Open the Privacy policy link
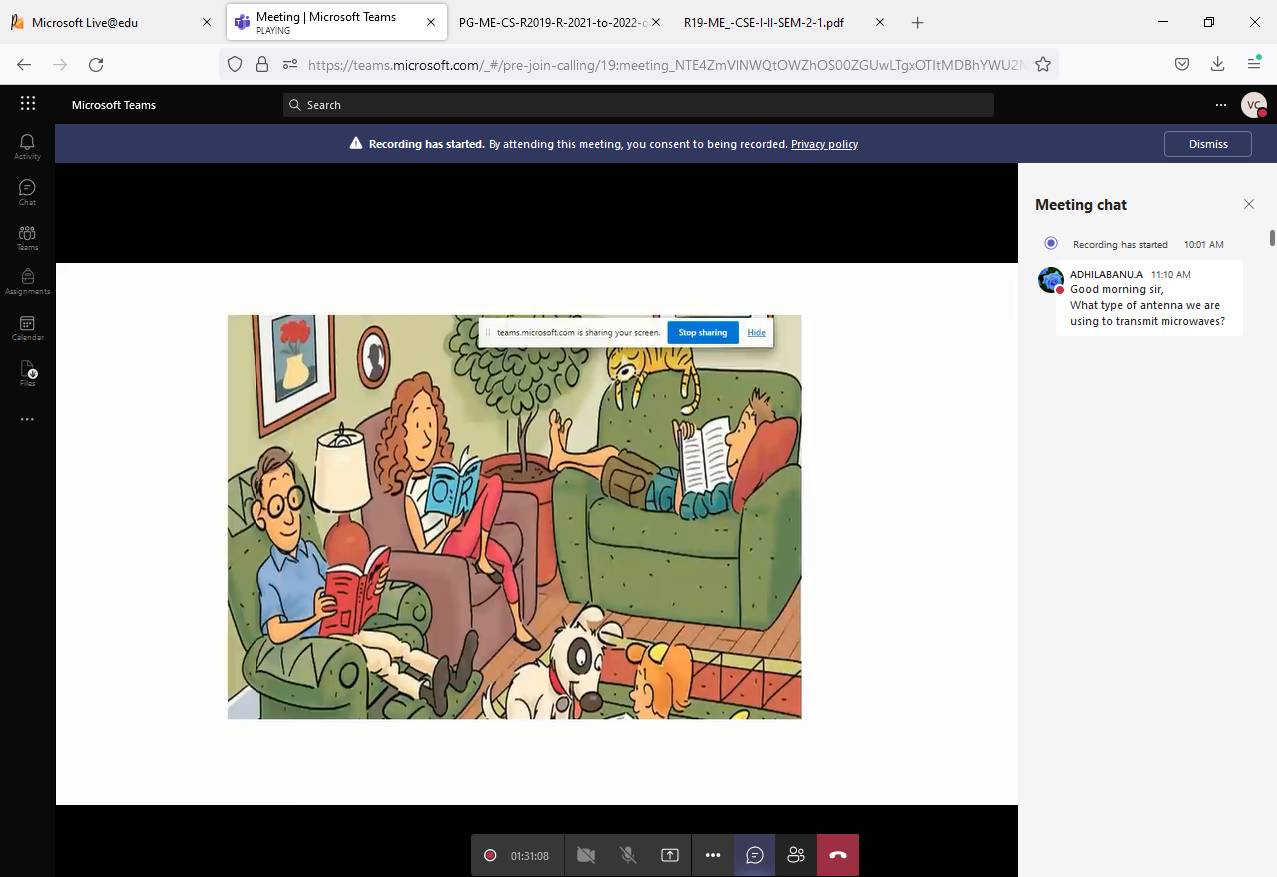 (x=824, y=144)
